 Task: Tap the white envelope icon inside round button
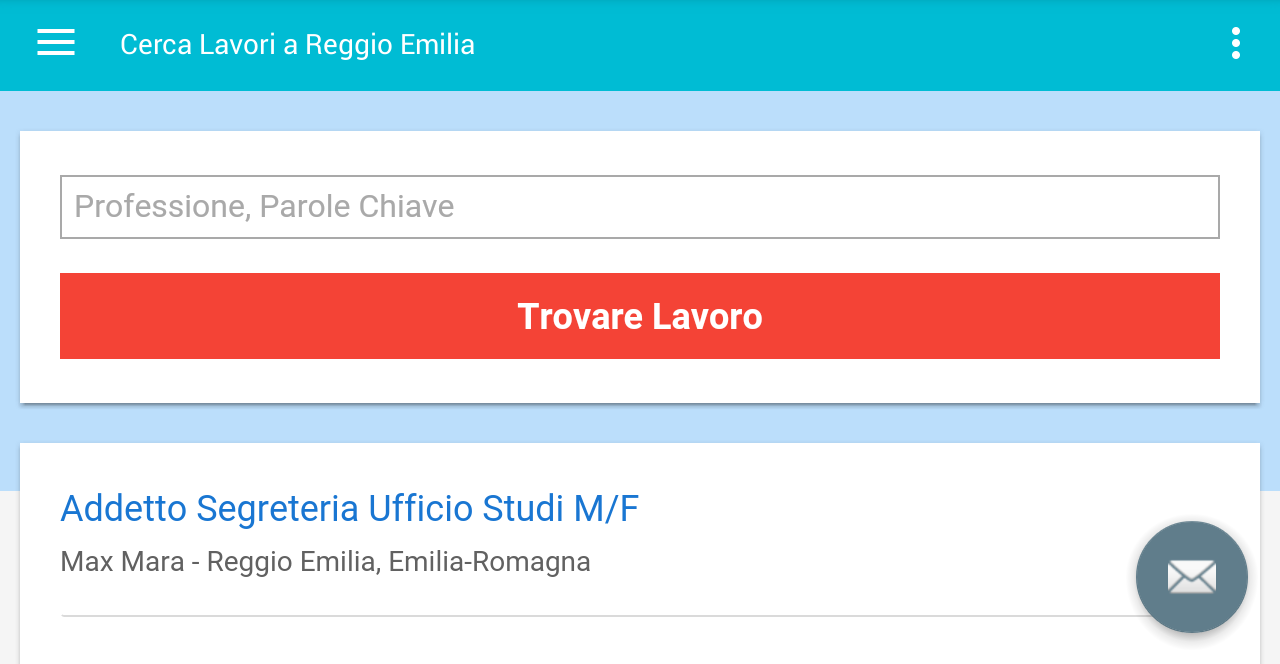1192,577
